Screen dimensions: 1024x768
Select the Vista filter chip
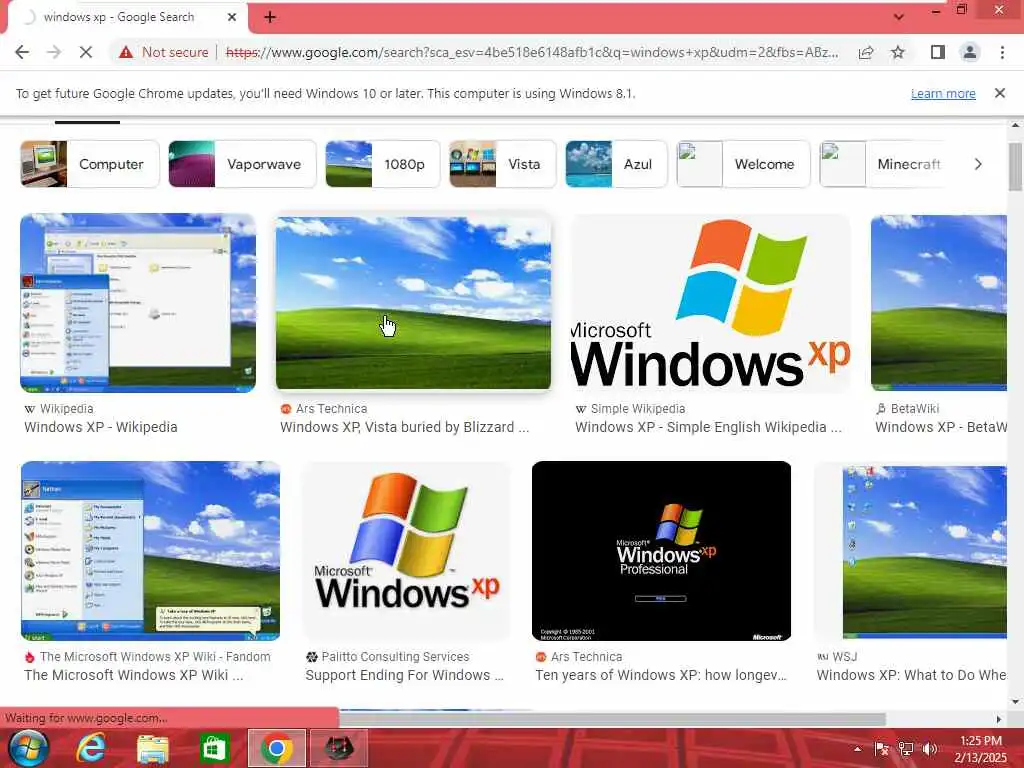coord(503,164)
